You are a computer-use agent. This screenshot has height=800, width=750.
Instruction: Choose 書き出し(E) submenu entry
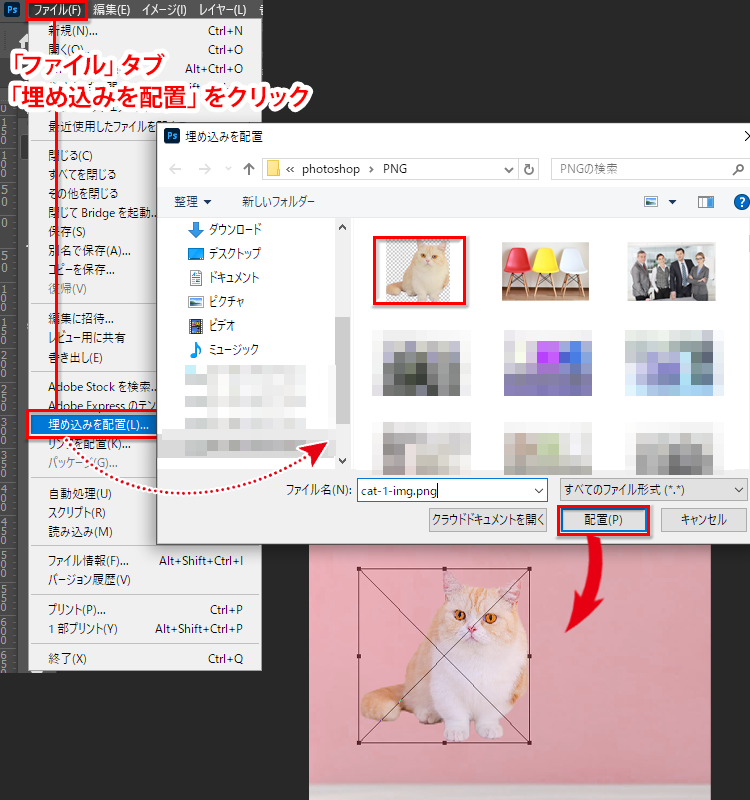94,358
